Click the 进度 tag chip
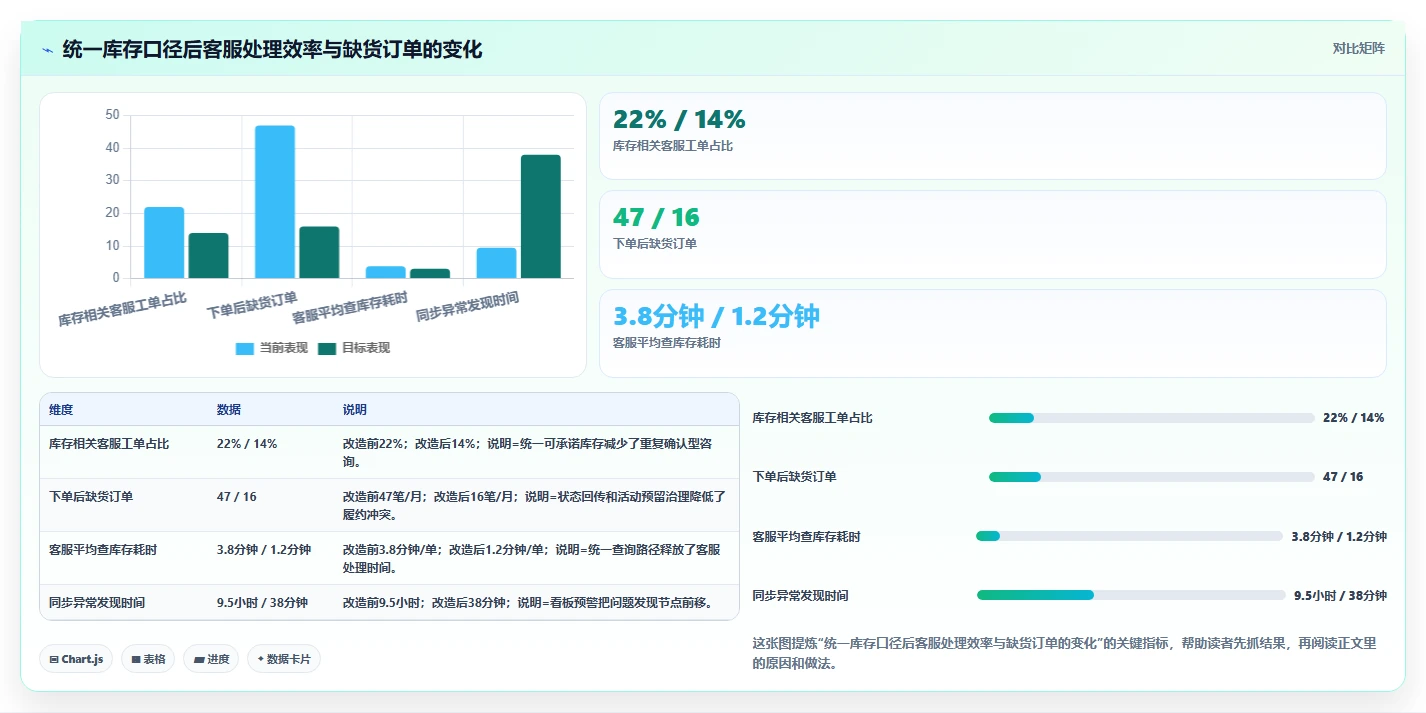Viewport: 1426px width, 713px height. tap(211, 659)
